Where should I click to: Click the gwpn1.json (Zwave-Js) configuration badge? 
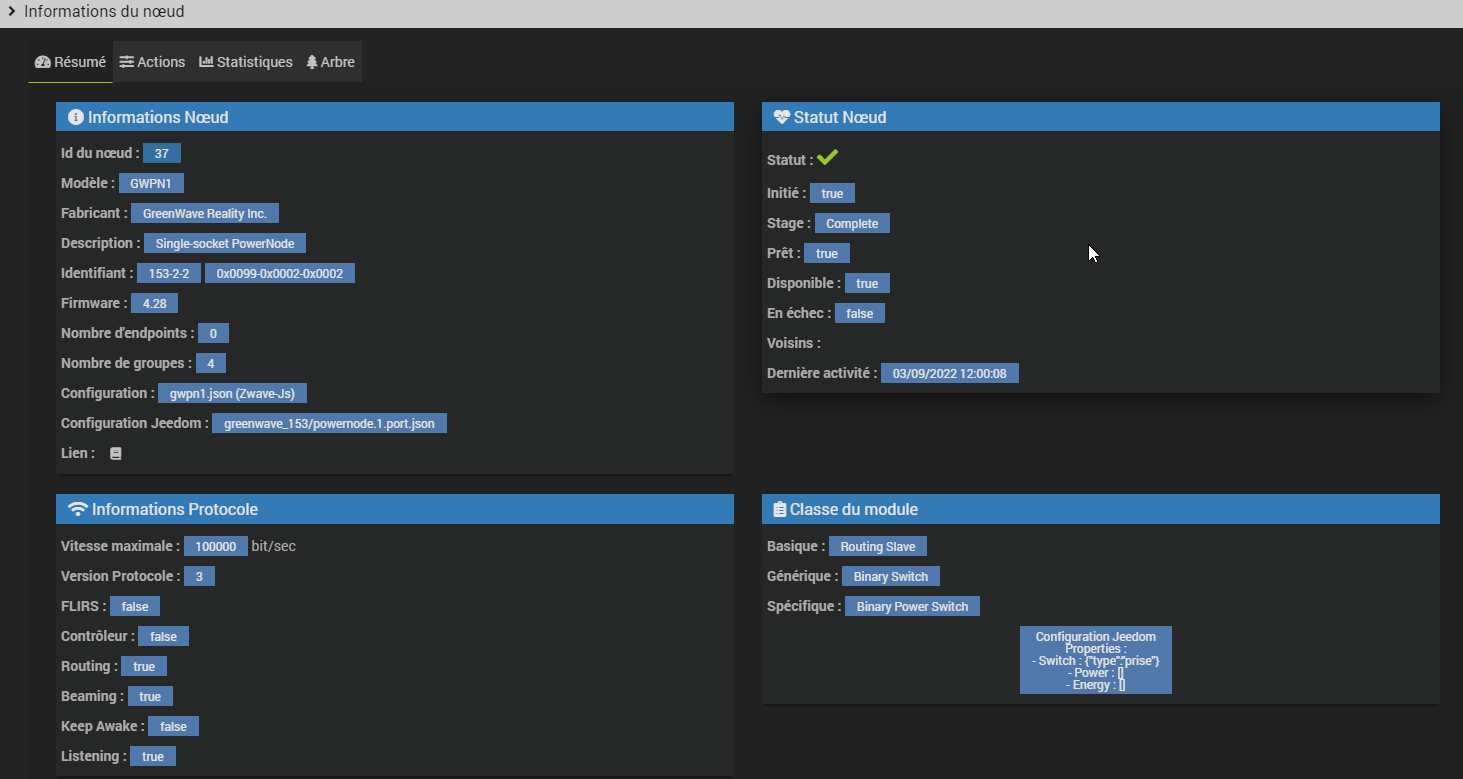click(x=232, y=393)
